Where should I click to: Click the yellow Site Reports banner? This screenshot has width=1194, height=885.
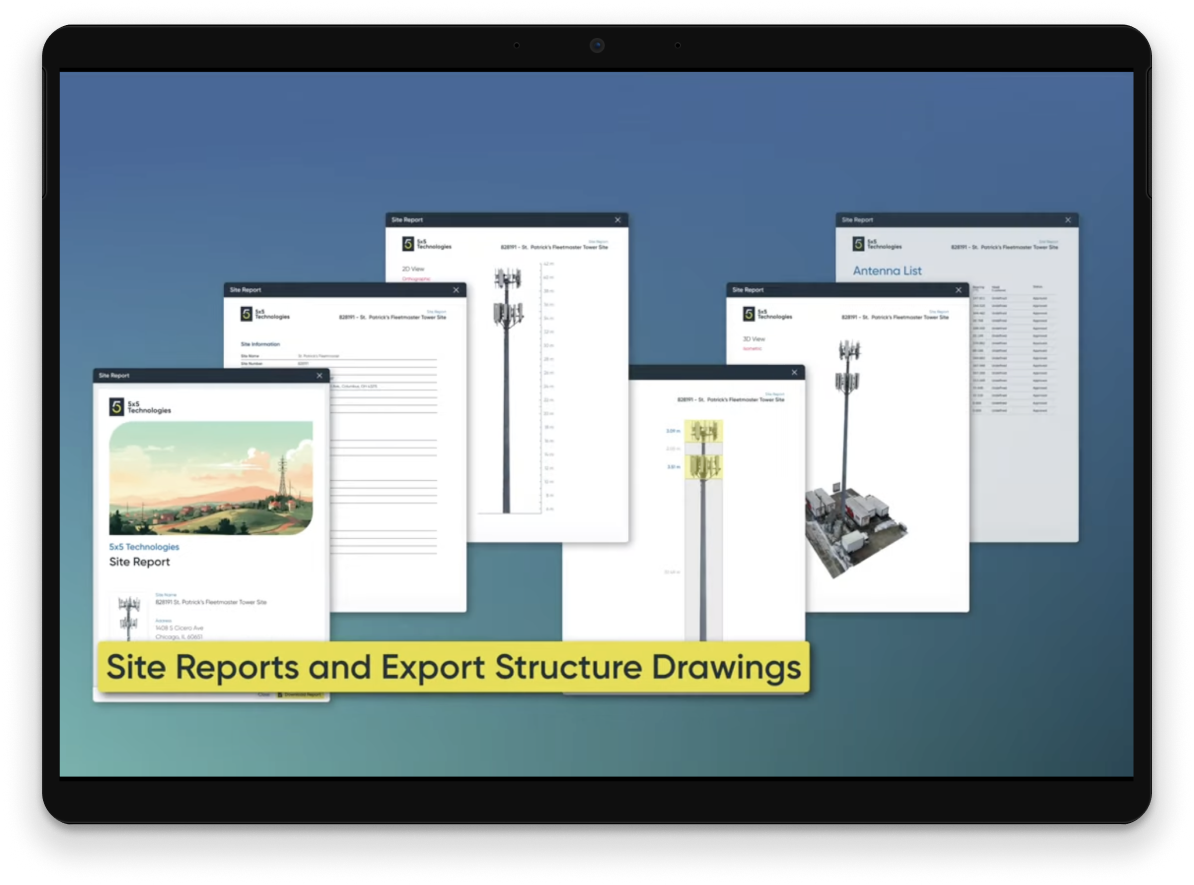tap(453, 667)
